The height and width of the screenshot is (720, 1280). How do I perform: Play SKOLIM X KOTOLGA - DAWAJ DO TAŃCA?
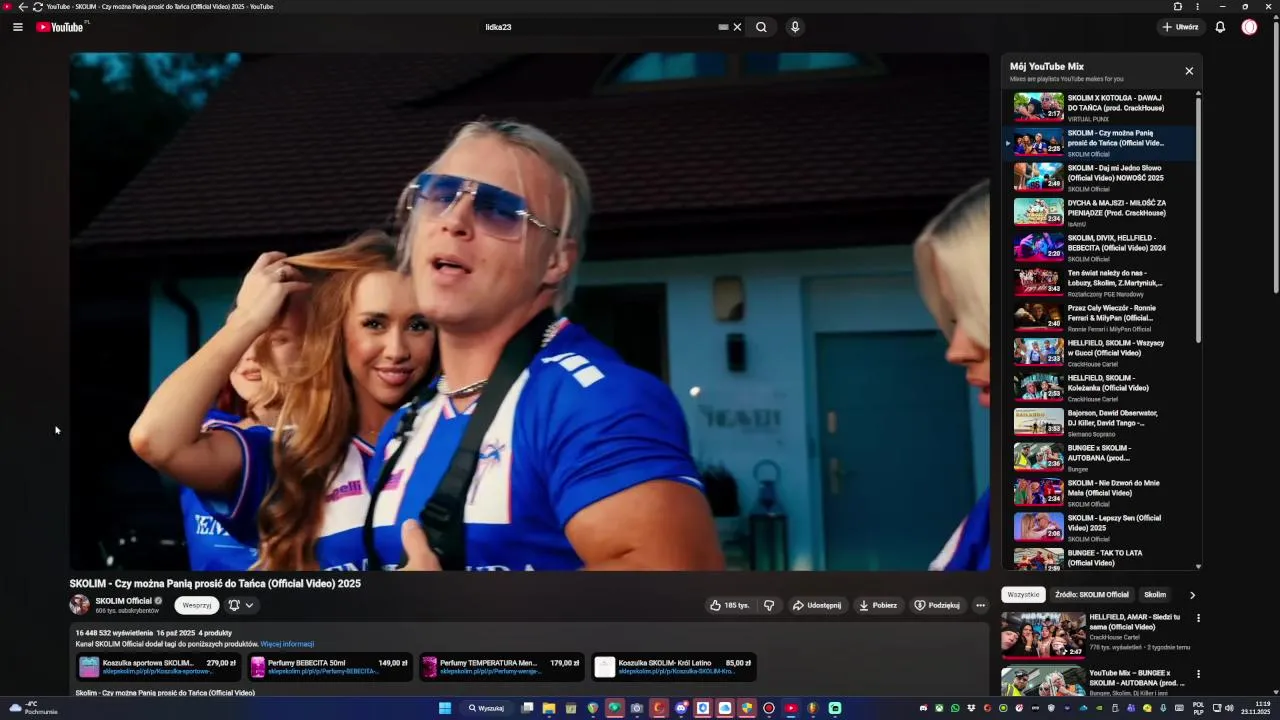pos(1098,108)
